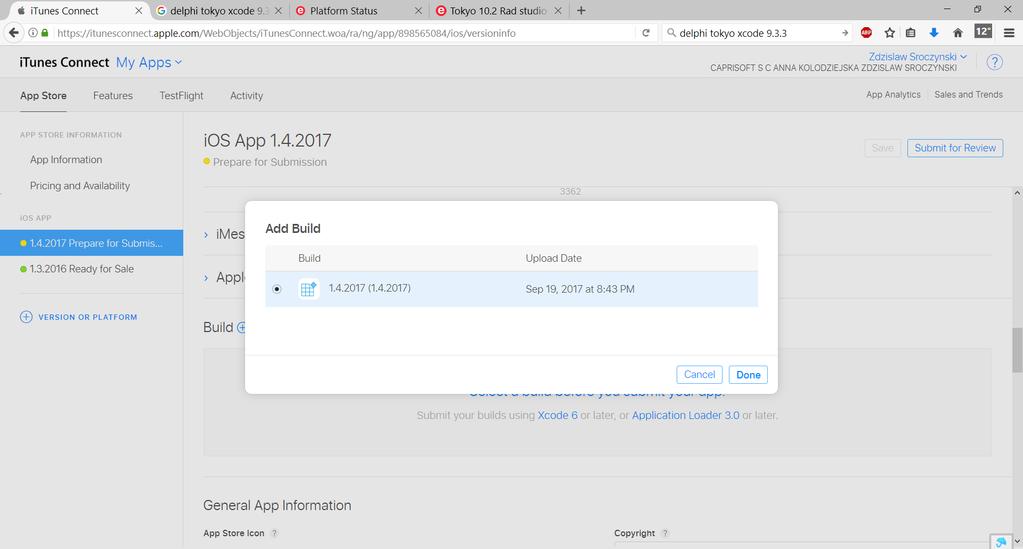Open the Application Loader 3.0 link
This screenshot has height=549, width=1023.
tap(686, 415)
